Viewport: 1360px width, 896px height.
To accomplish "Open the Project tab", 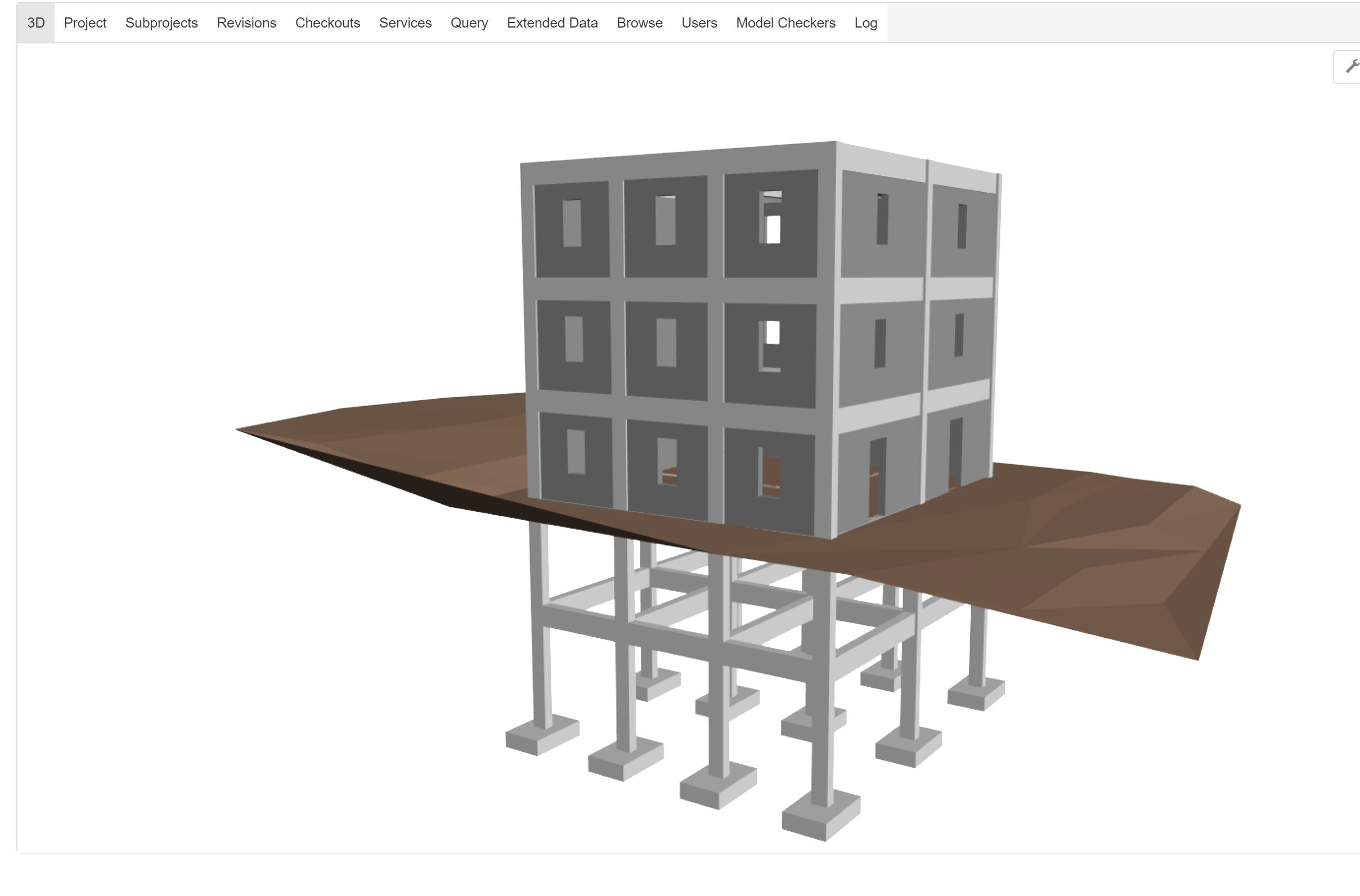I will point(84,22).
